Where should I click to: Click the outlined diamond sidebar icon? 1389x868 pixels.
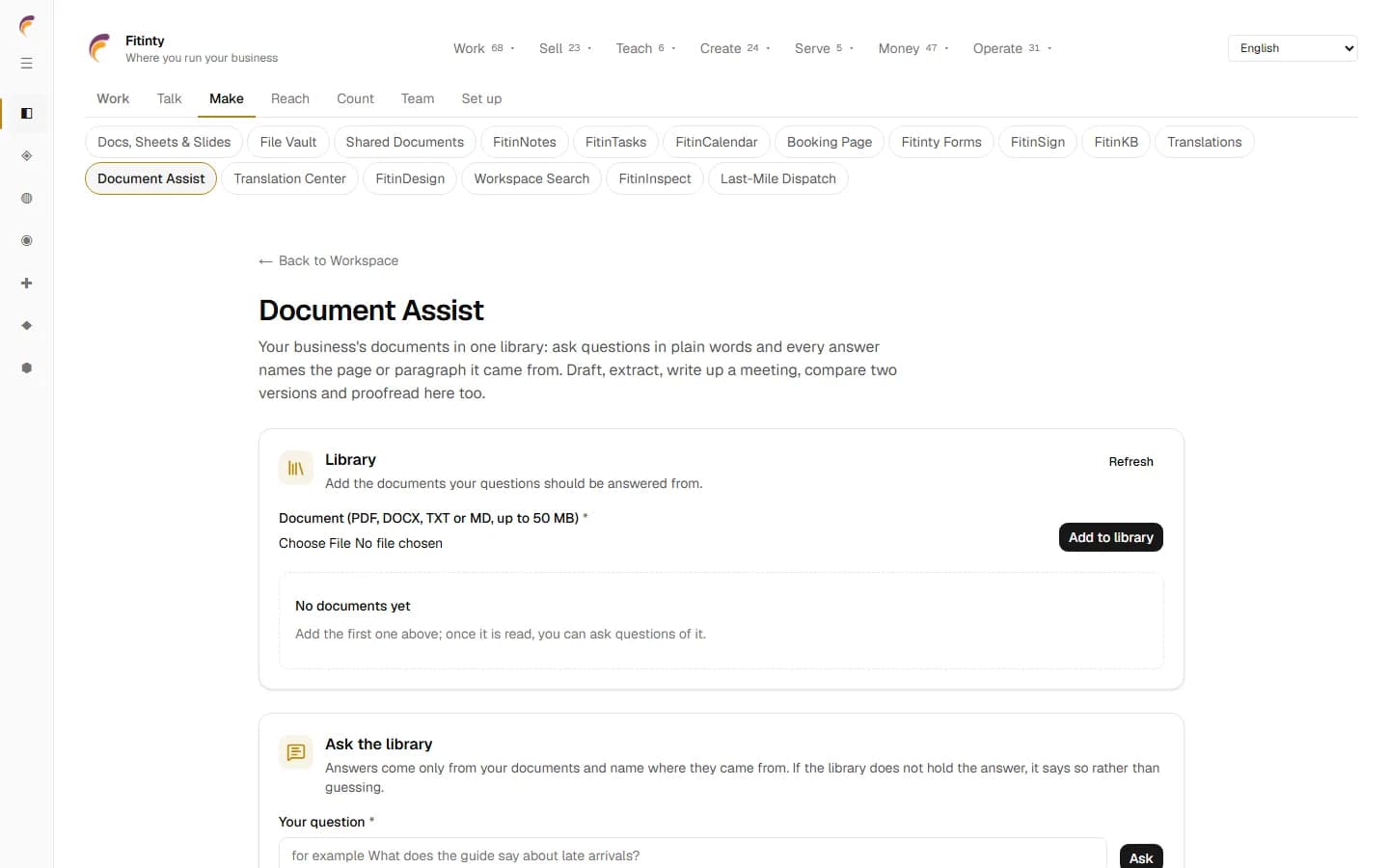point(26,156)
